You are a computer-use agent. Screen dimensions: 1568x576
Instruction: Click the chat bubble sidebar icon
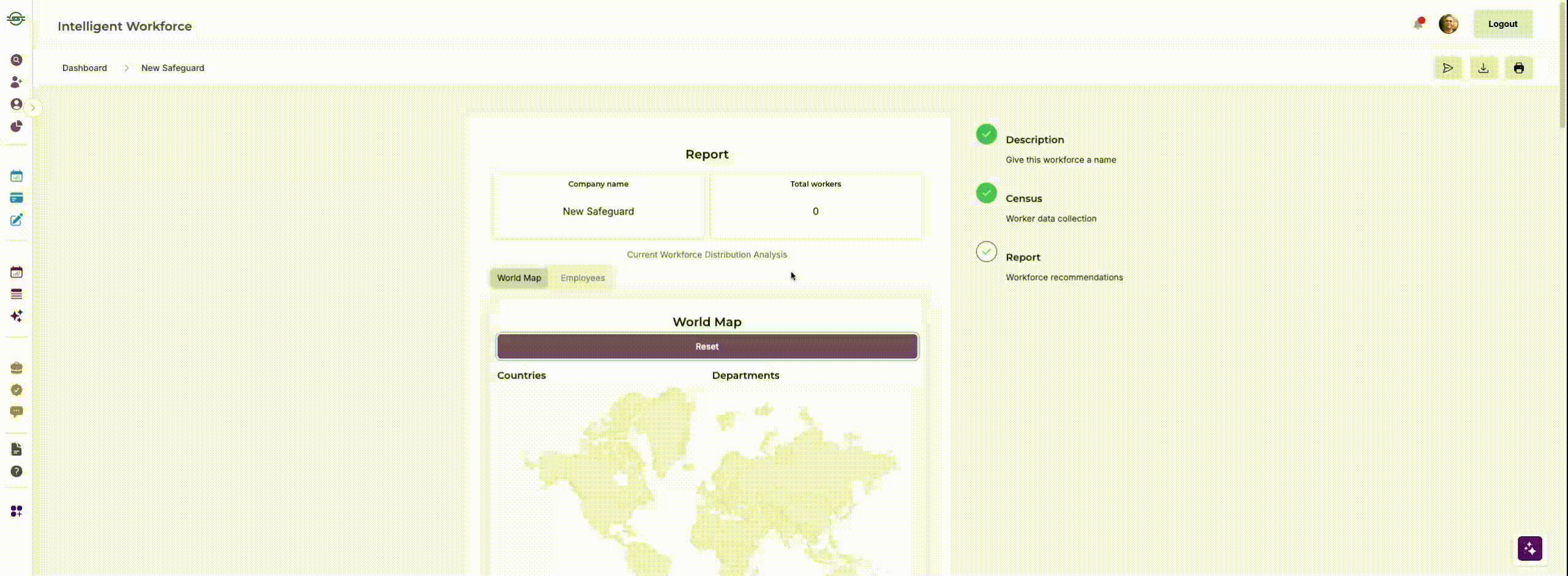point(17,411)
